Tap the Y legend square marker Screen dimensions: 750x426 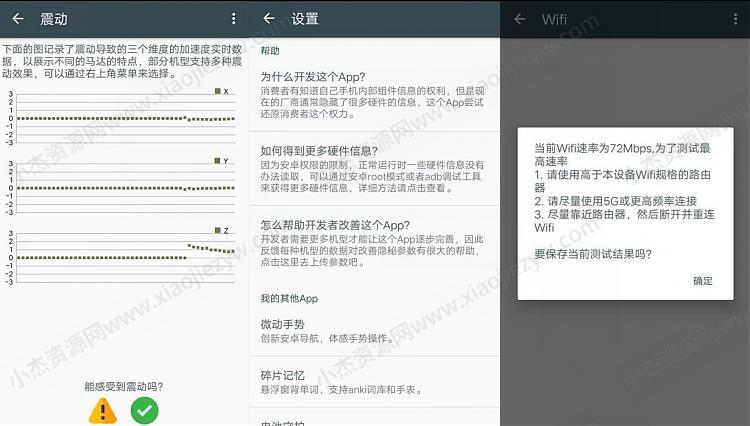point(218,161)
